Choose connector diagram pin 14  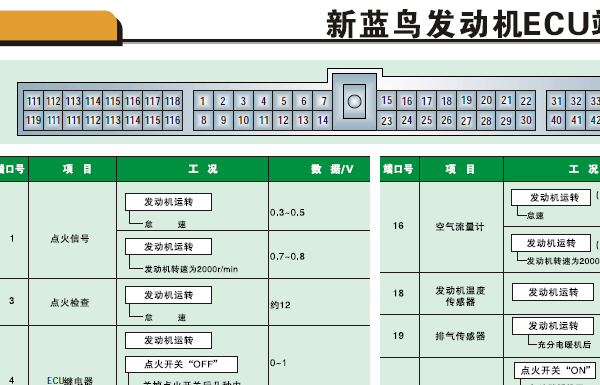[323, 121]
